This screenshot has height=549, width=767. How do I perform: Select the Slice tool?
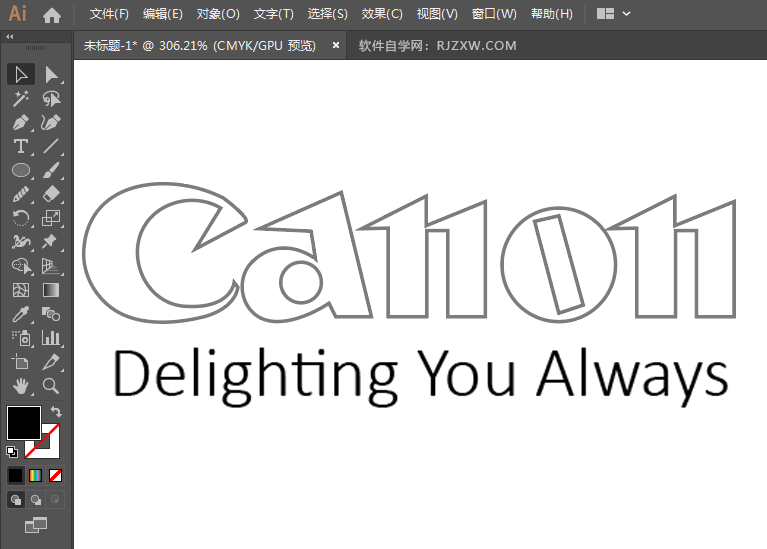pyautogui.click(x=51, y=362)
